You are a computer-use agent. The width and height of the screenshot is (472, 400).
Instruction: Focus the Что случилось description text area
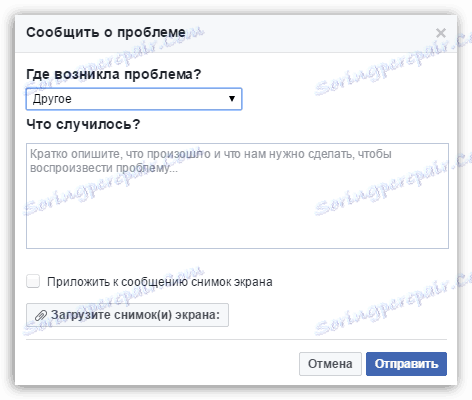237,196
